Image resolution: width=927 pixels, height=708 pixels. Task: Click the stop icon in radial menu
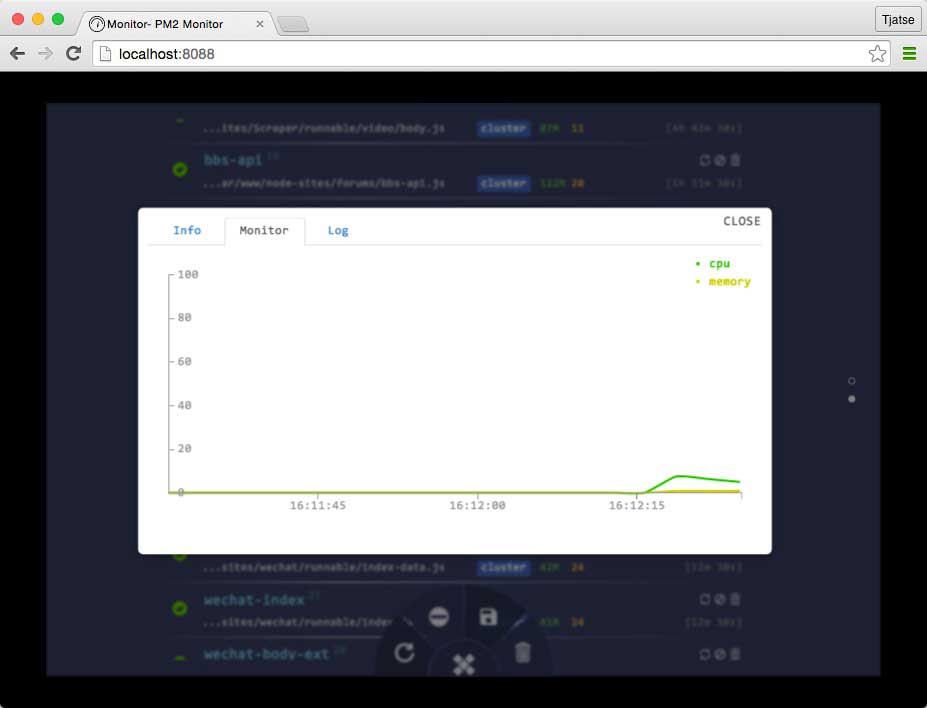pos(438,617)
